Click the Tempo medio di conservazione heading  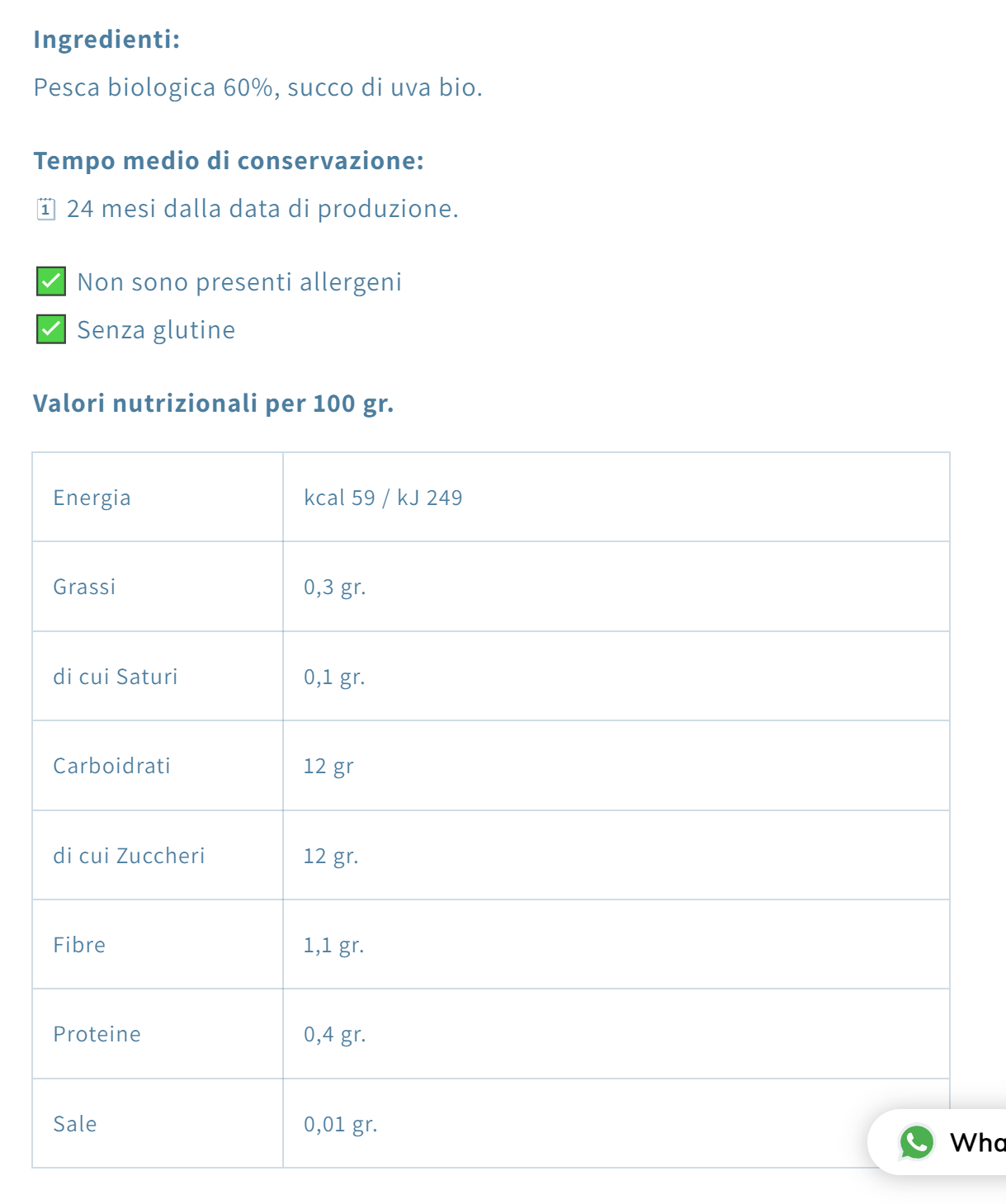coord(229,160)
